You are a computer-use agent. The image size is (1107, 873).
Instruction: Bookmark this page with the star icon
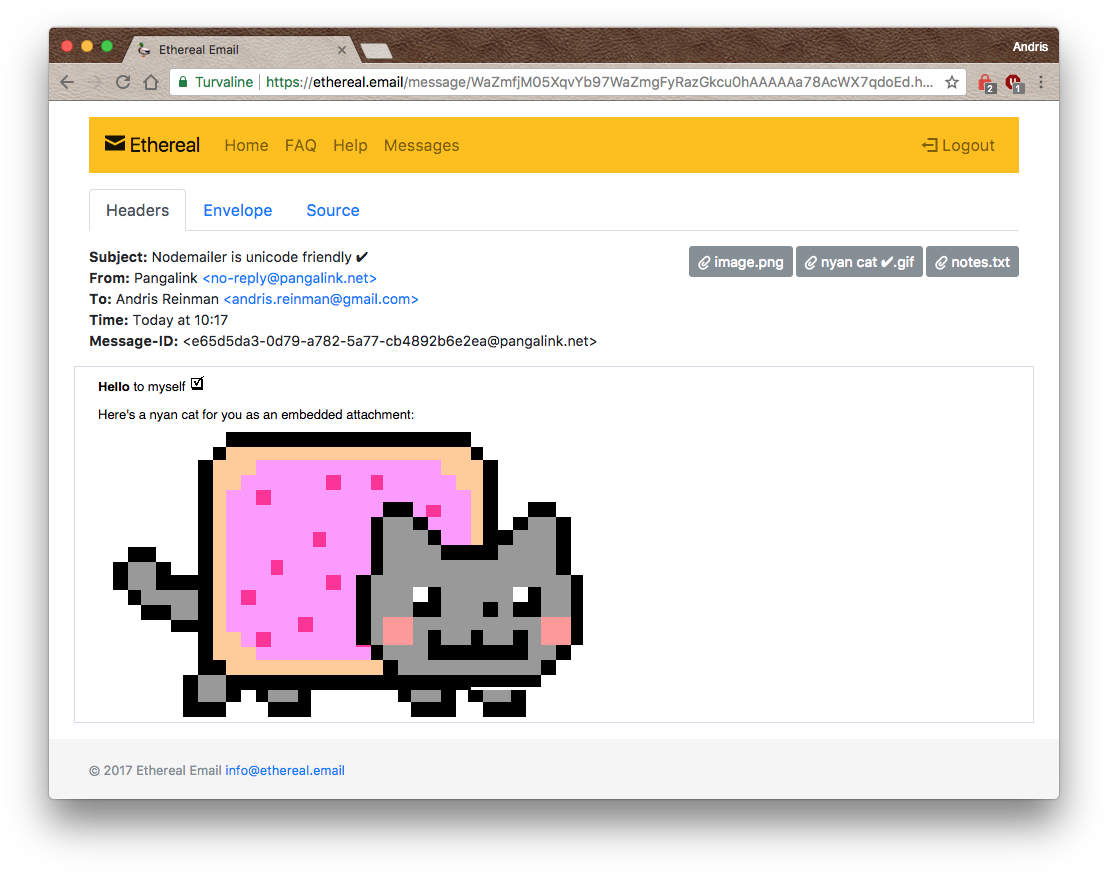point(952,82)
